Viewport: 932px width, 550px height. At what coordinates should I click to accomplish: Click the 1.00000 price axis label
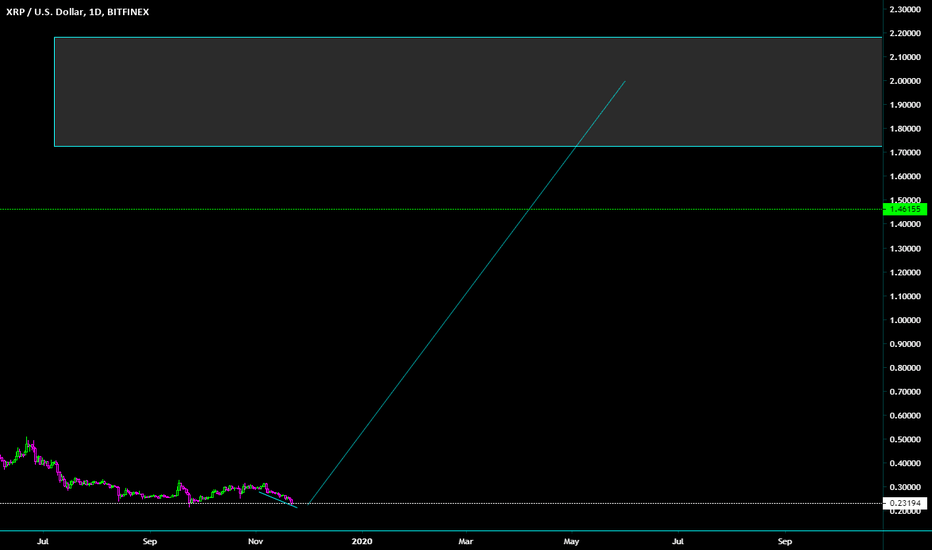tap(905, 320)
